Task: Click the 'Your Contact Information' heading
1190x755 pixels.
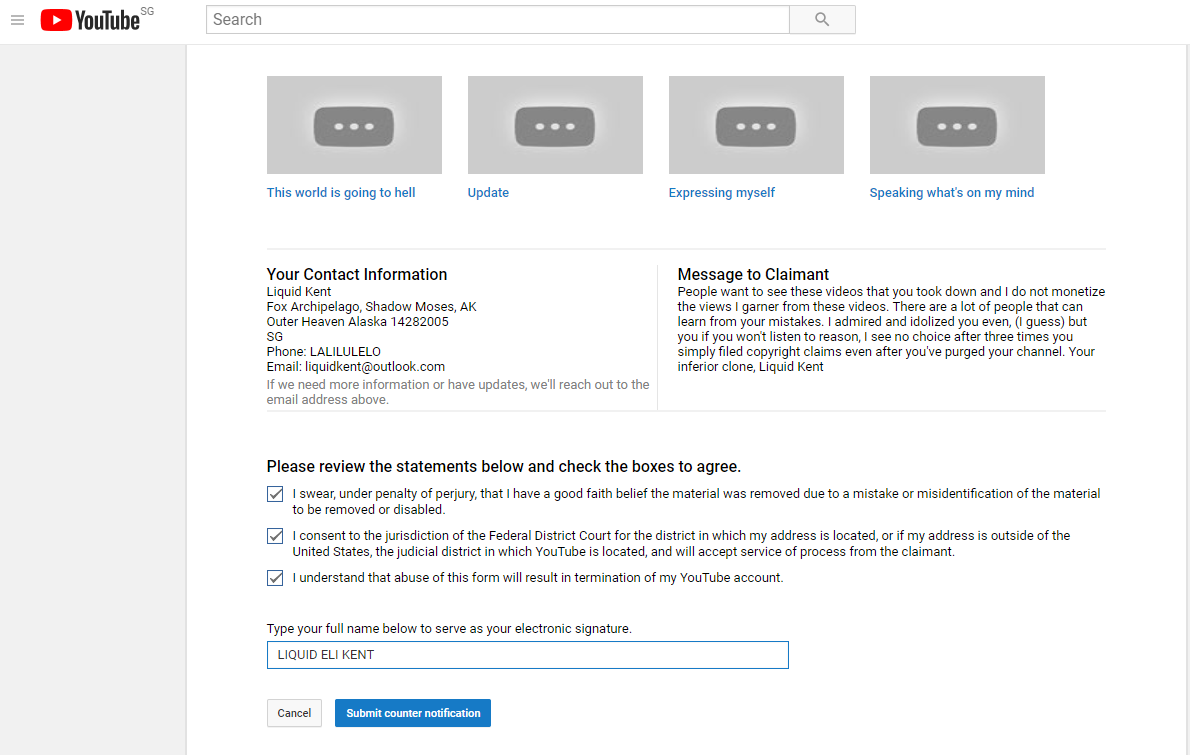Action: 357,275
